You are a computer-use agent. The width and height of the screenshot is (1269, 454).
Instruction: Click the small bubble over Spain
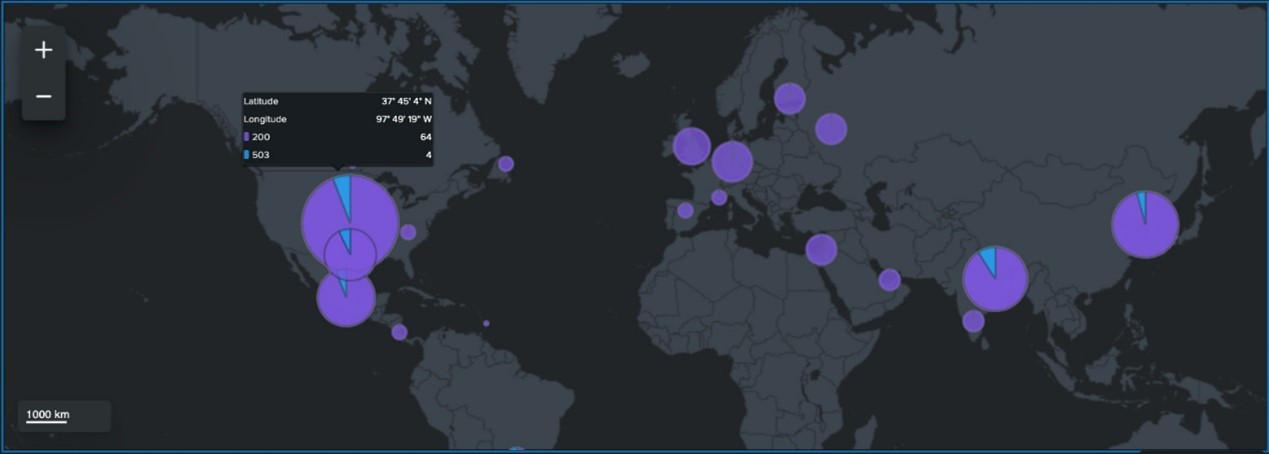(x=685, y=210)
